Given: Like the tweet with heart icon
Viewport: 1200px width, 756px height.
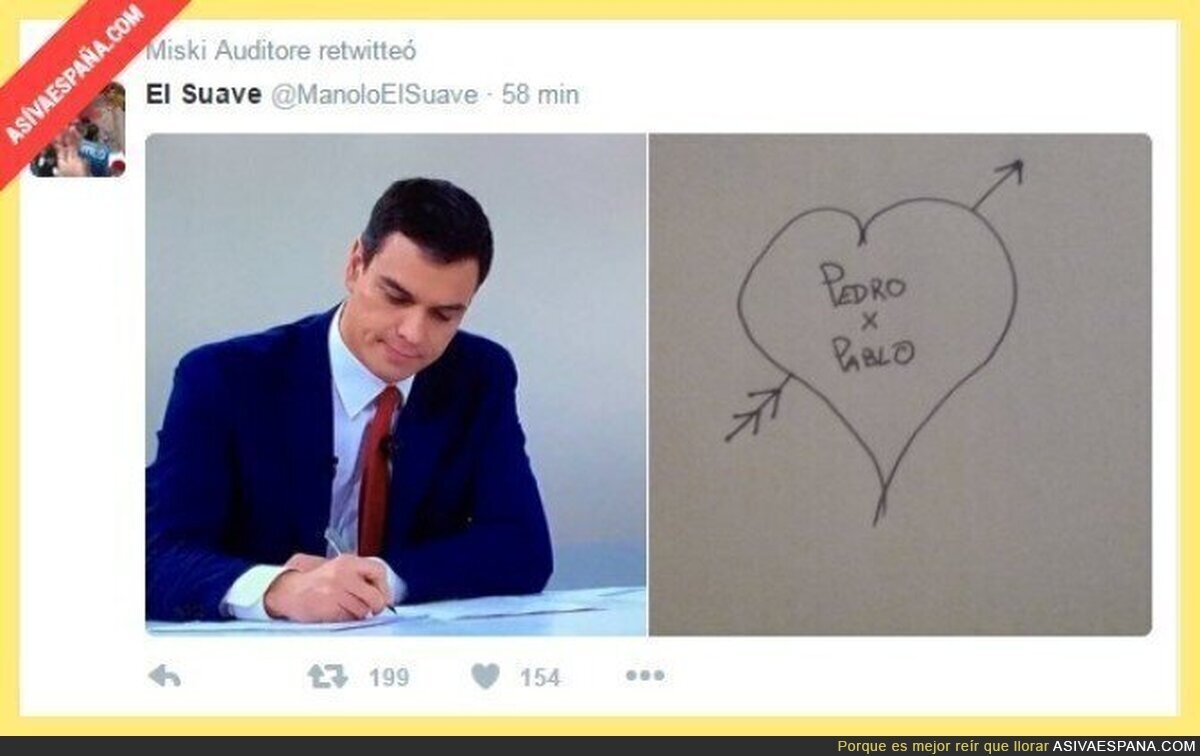Looking at the screenshot, I should (486, 677).
